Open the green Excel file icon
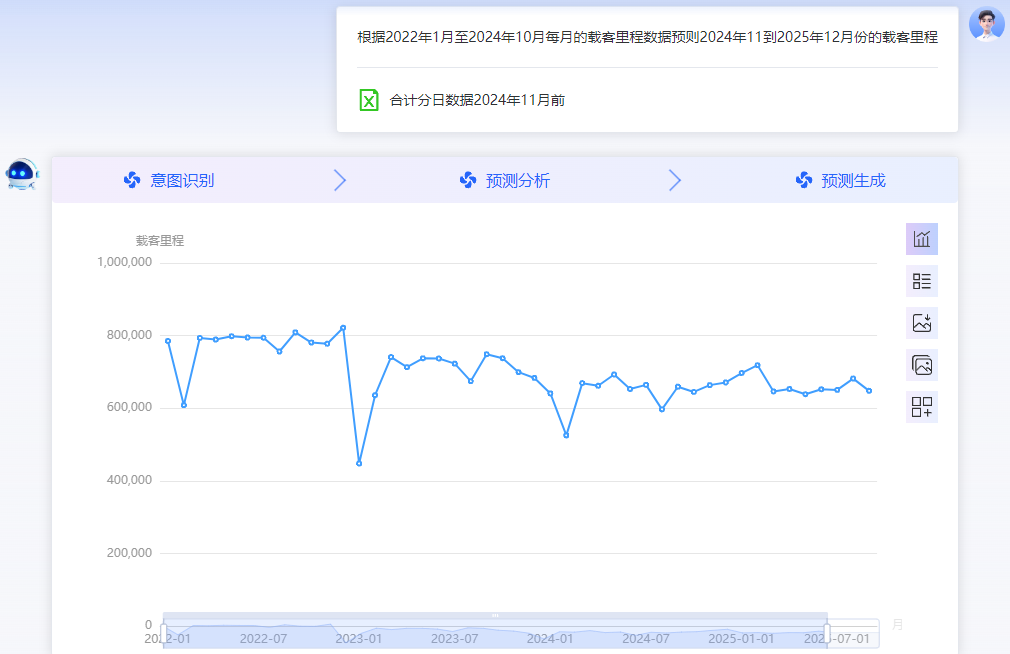Viewport: 1010px width, 654px height. tap(368, 100)
